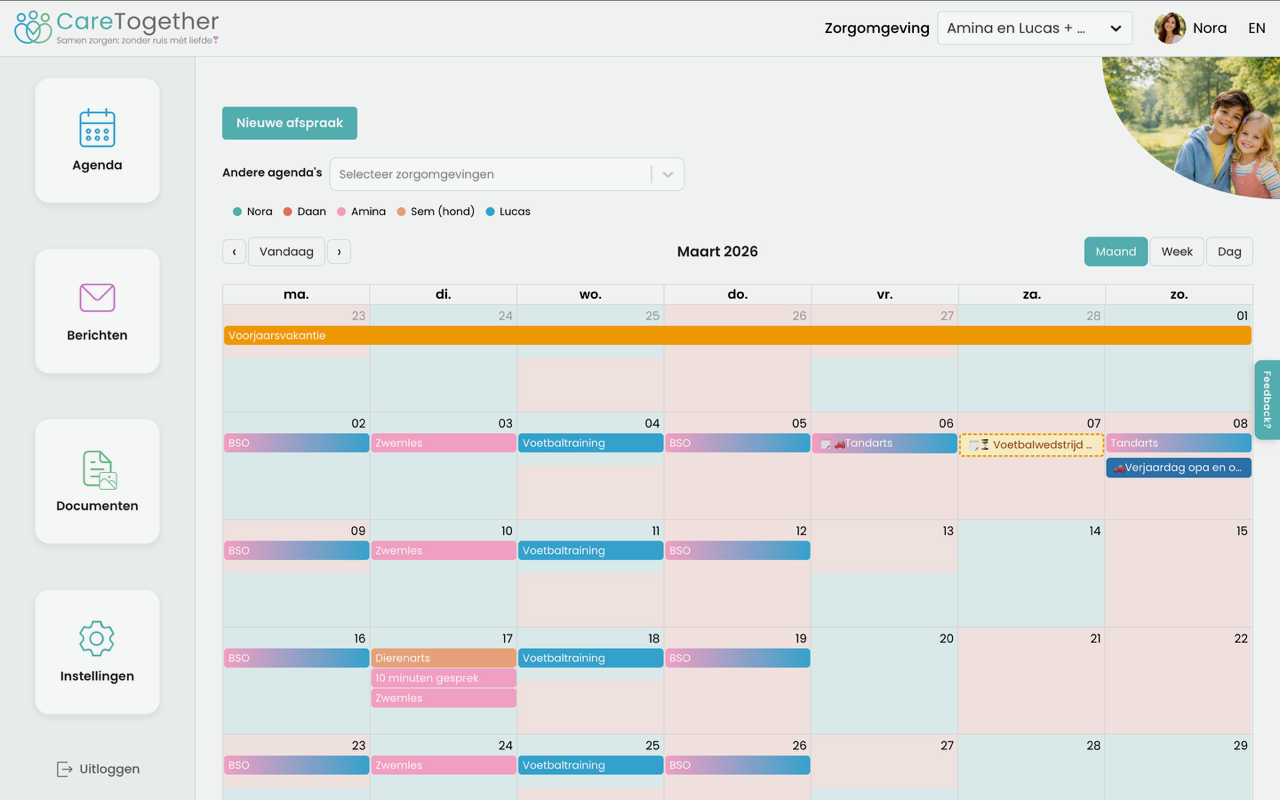Switch to Week view
The height and width of the screenshot is (800, 1280).
click(x=1177, y=252)
